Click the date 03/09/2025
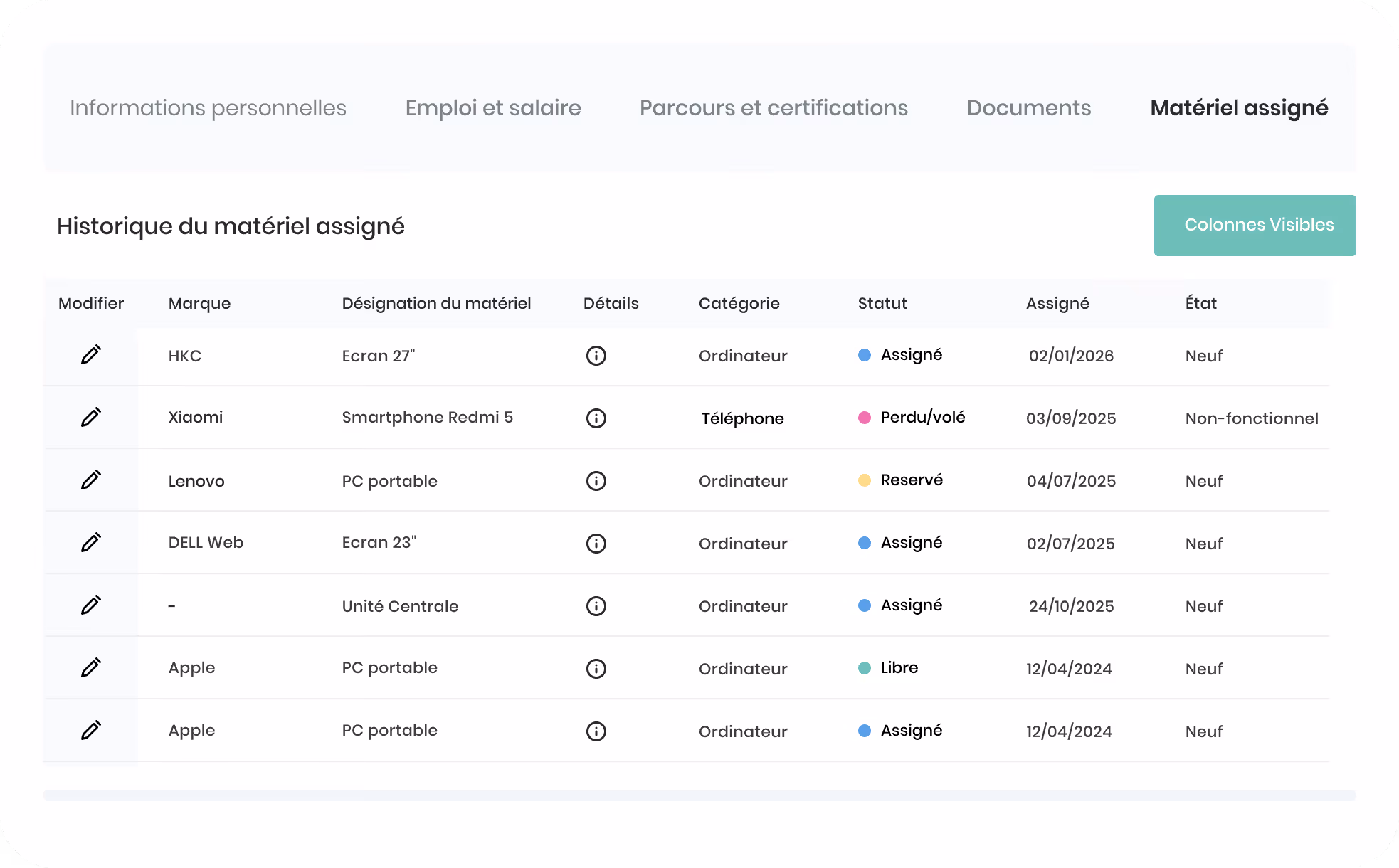 click(x=1071, y=418)
